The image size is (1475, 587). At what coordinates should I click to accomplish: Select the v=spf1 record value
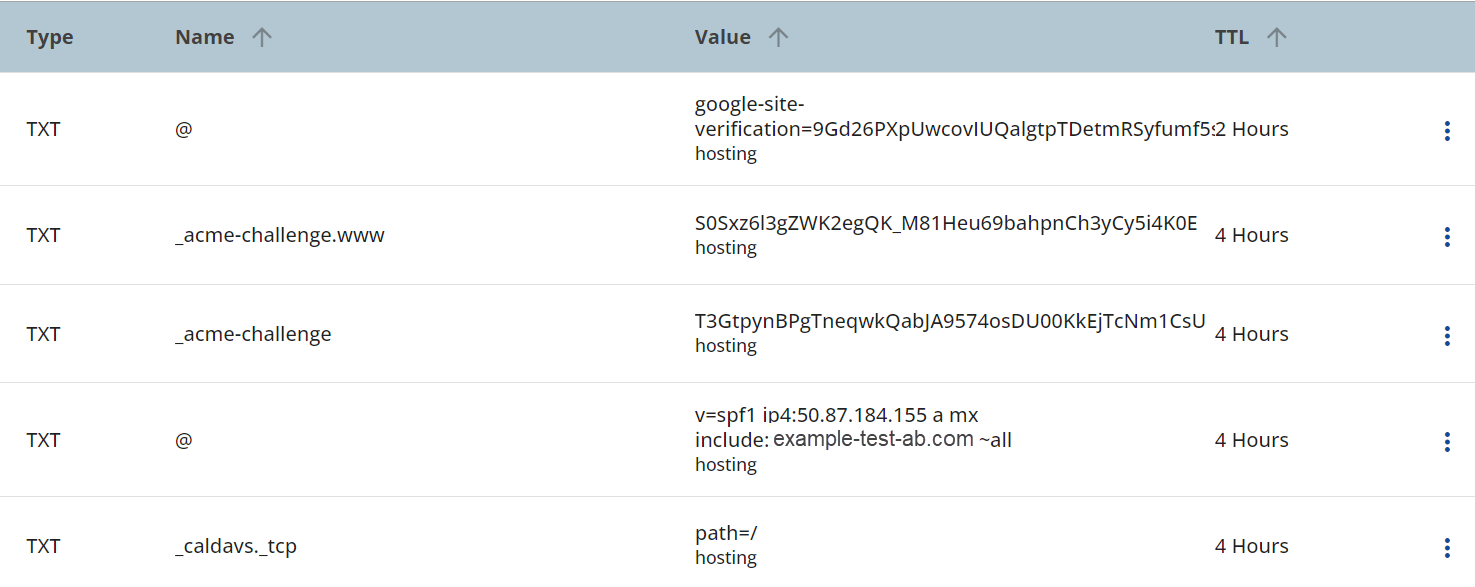pyautogui.click(x=852, y=427)
